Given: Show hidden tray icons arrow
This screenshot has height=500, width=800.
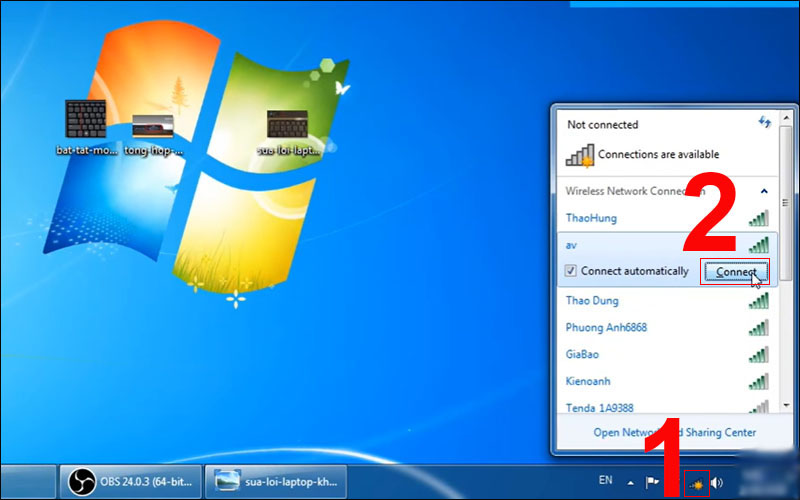Looking at the screenshot, I should click(x=631, y=483).
